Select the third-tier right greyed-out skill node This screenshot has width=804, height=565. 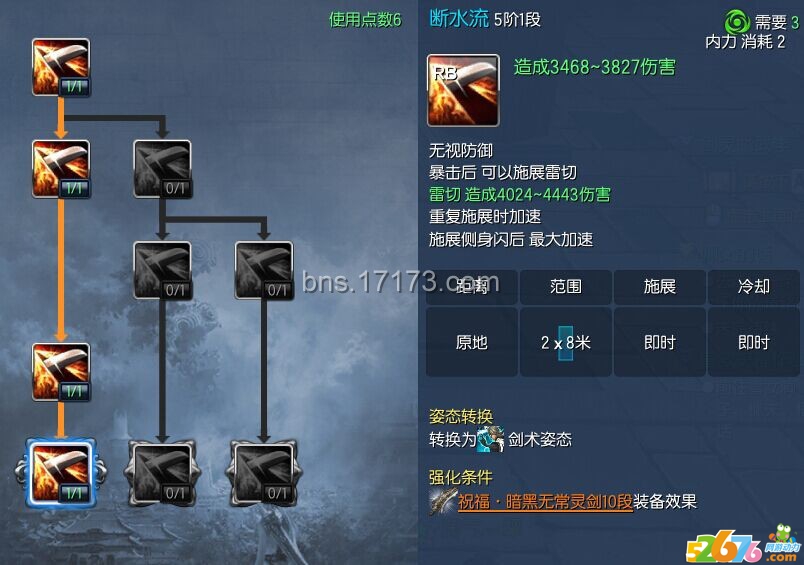point(264,270)
